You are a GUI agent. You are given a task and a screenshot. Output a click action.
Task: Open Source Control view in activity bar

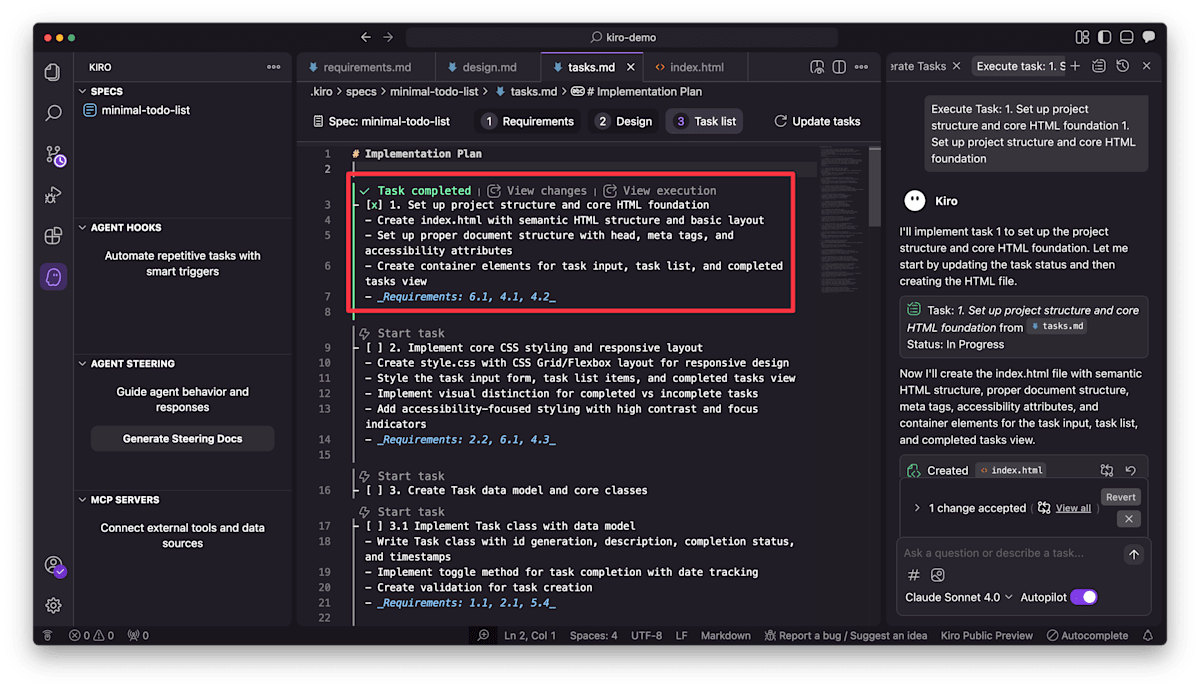coord(53,155)
